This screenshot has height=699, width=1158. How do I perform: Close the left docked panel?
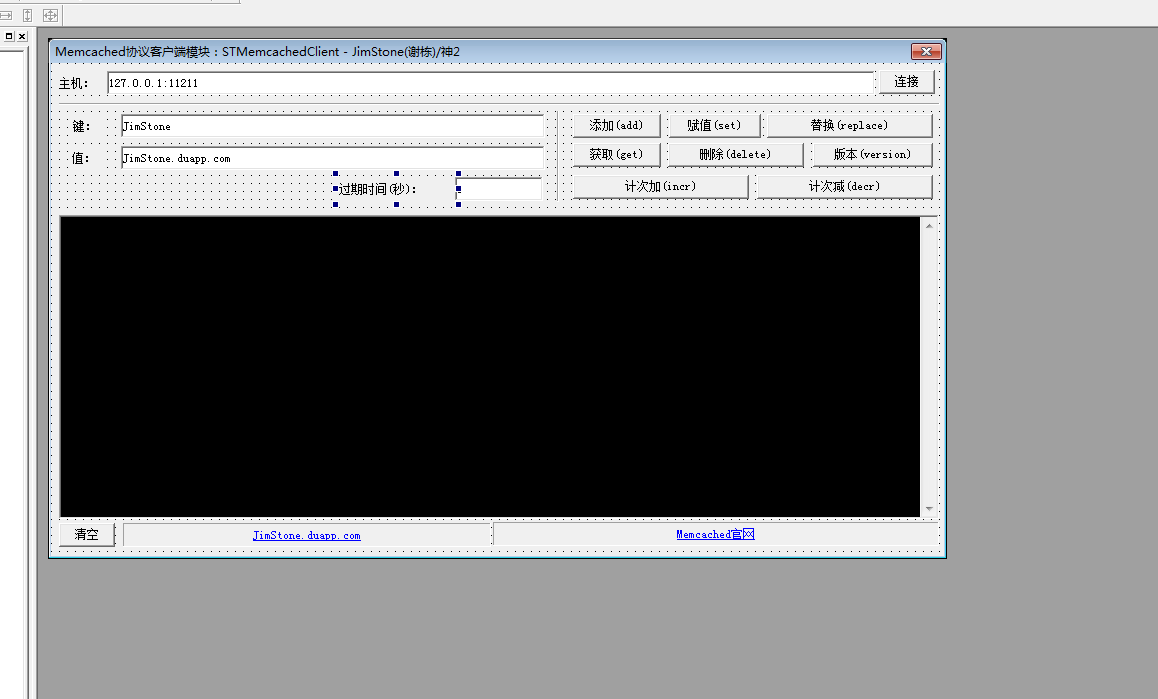tap(22, 36)
